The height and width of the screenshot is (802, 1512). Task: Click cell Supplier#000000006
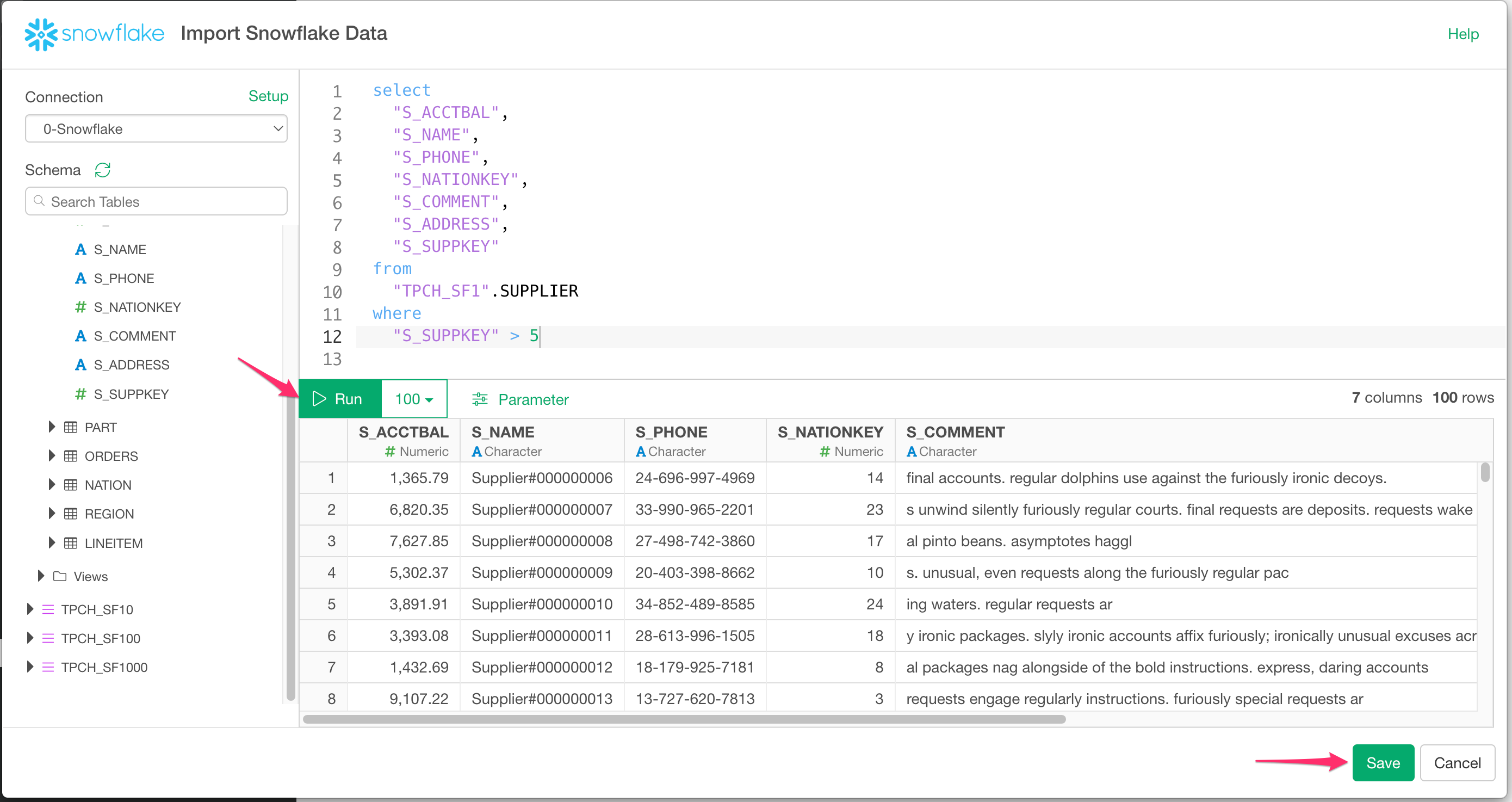click(x=542, y=478)
